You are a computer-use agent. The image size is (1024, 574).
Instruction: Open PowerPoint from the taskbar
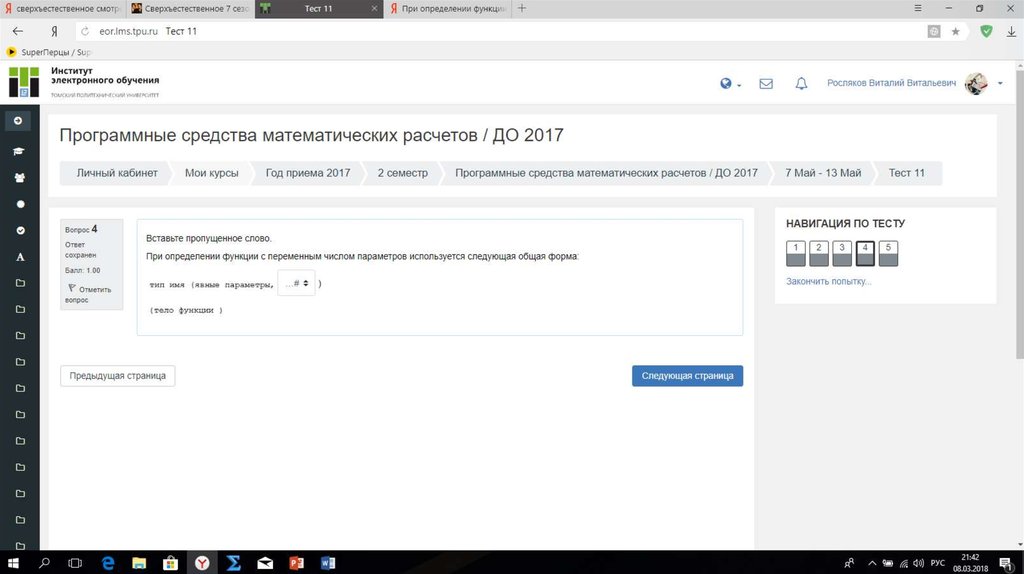(296, 563)
